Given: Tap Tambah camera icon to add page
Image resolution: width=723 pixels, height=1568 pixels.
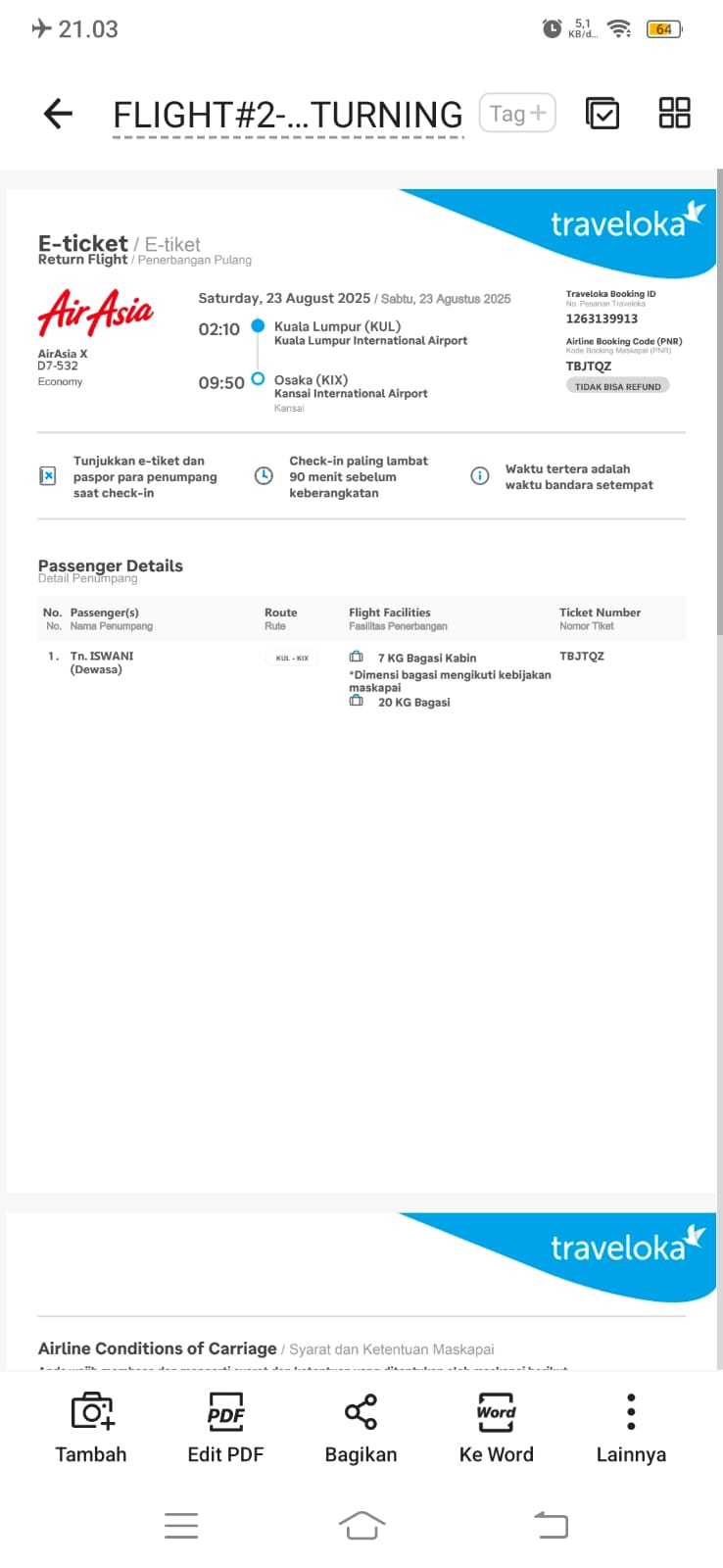Looking at the screenshot, I should click(x=91, y=1412).
